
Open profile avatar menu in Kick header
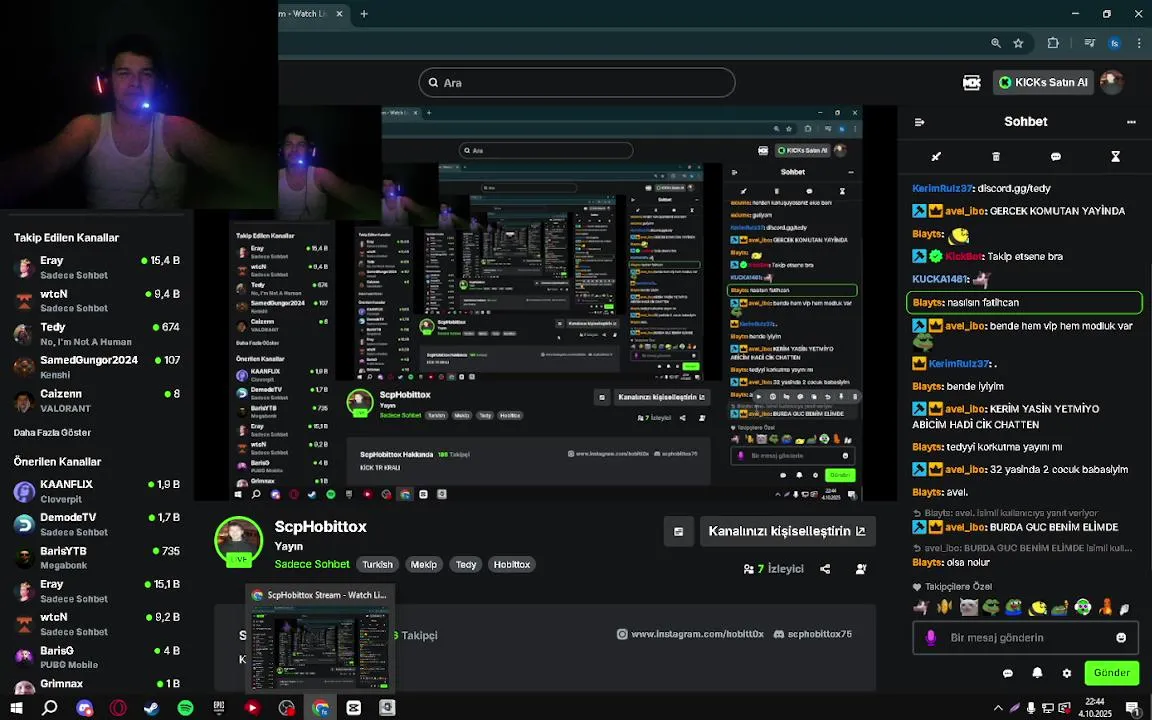coord(1112,82)
